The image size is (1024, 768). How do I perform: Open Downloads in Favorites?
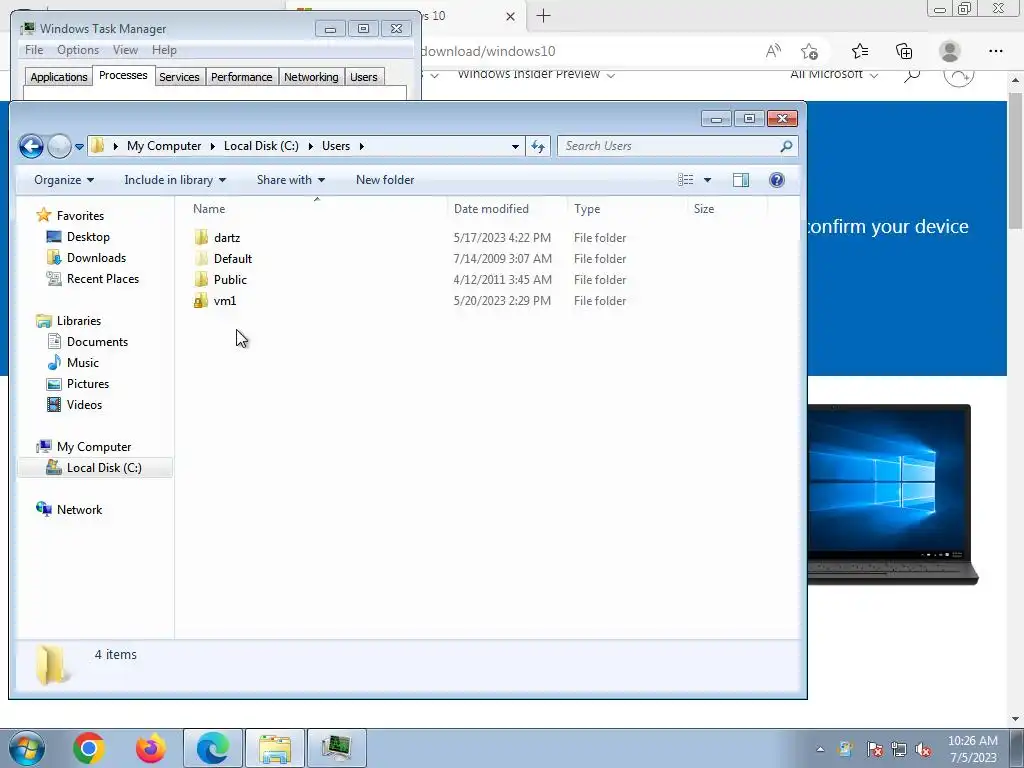click(96, 258)
